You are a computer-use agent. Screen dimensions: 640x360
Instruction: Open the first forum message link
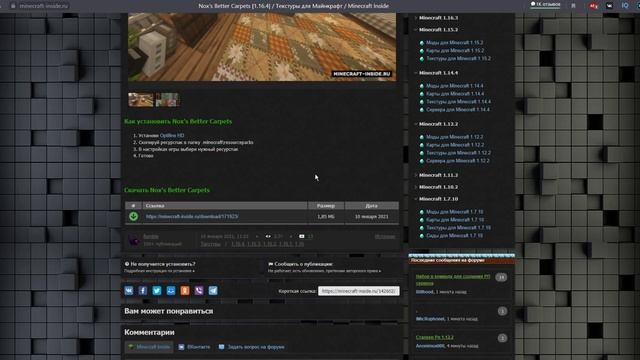tap(453, 280)
